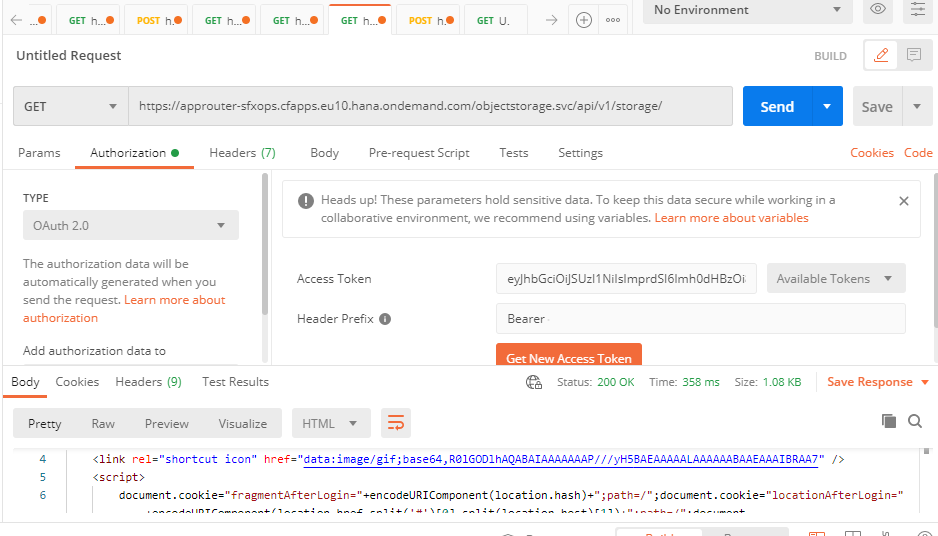Open the Save Response dropdown
938x536 pixels.
point(878,382)
